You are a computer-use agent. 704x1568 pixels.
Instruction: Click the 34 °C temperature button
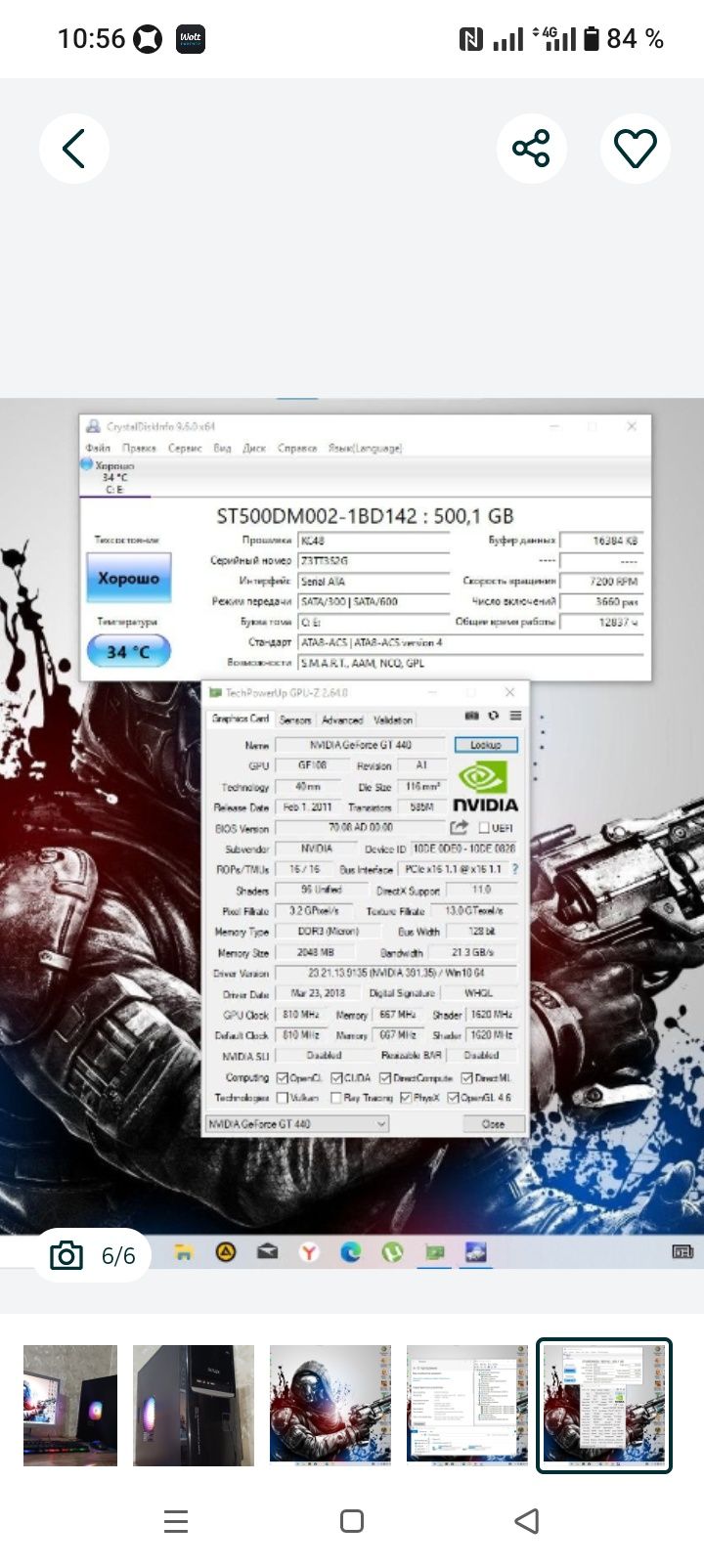128,651
